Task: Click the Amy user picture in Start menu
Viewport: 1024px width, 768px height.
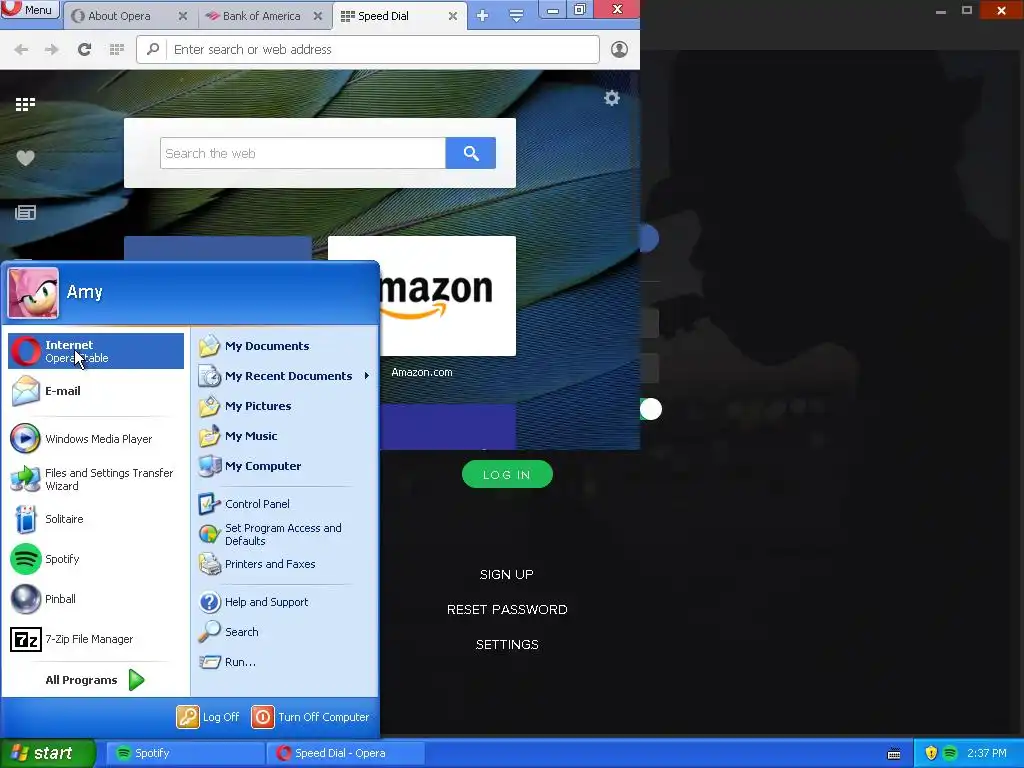Action: point(33,293)
